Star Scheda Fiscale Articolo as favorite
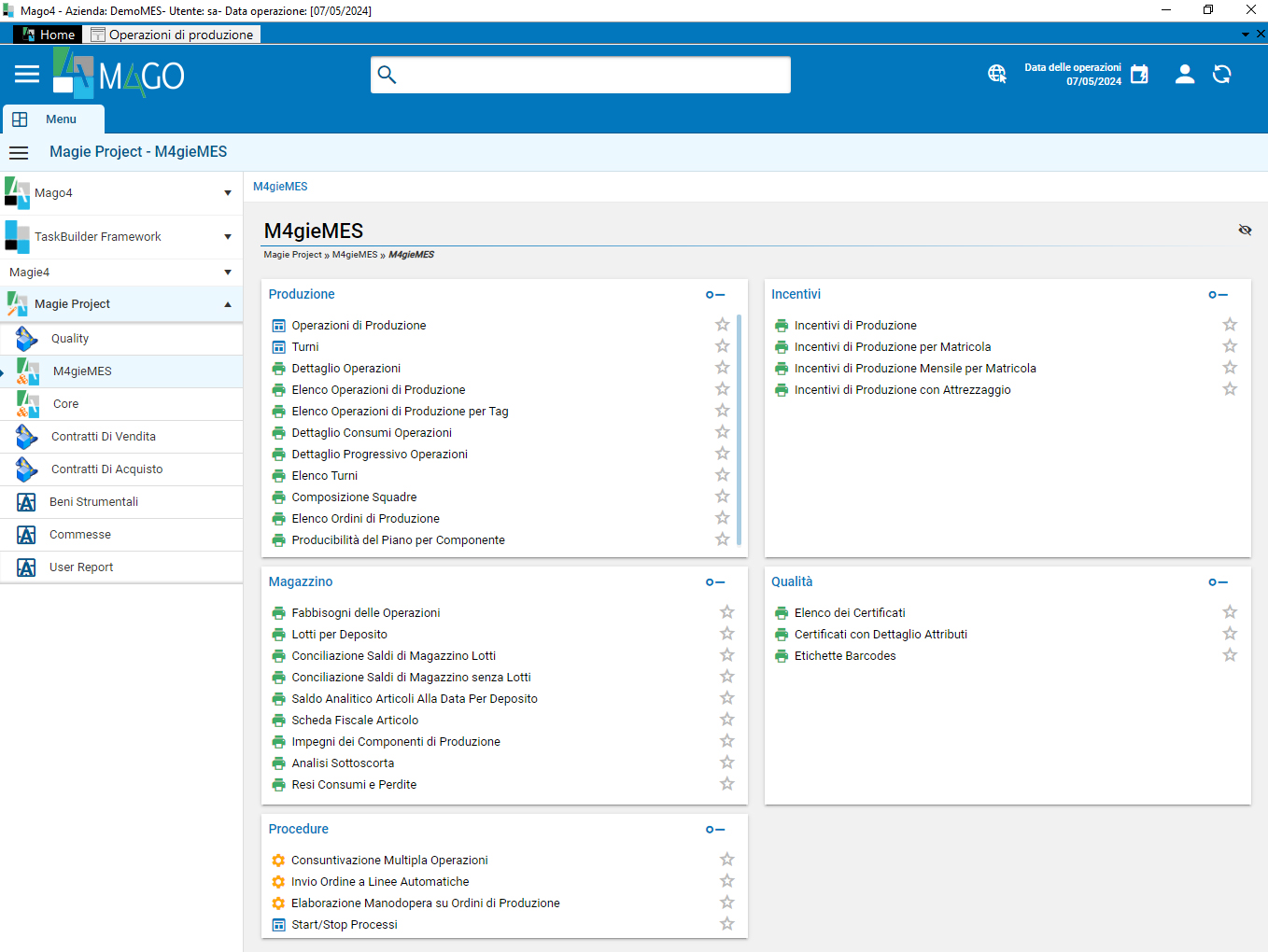1268x952 pixels. click(727, 720)
